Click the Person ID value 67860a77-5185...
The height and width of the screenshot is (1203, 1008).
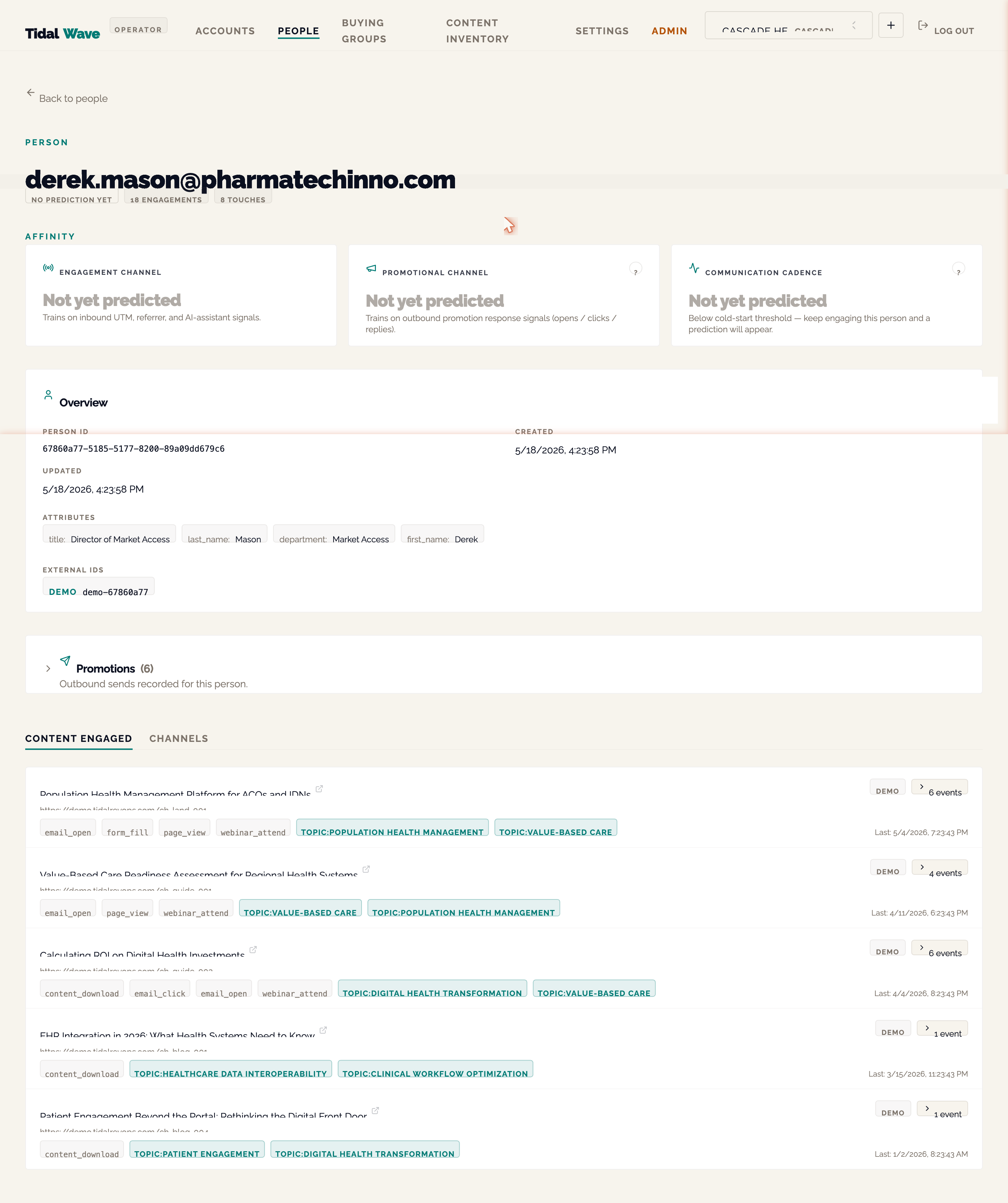click(x=133, y=448)
